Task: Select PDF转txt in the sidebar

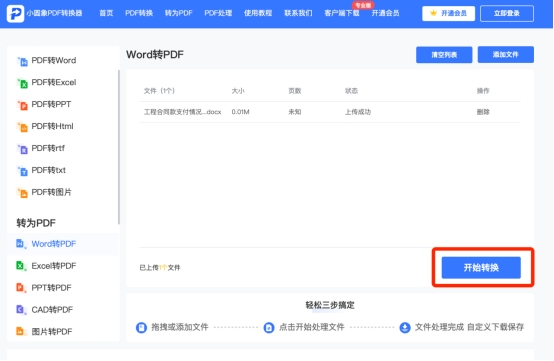Action: (48, 170)
